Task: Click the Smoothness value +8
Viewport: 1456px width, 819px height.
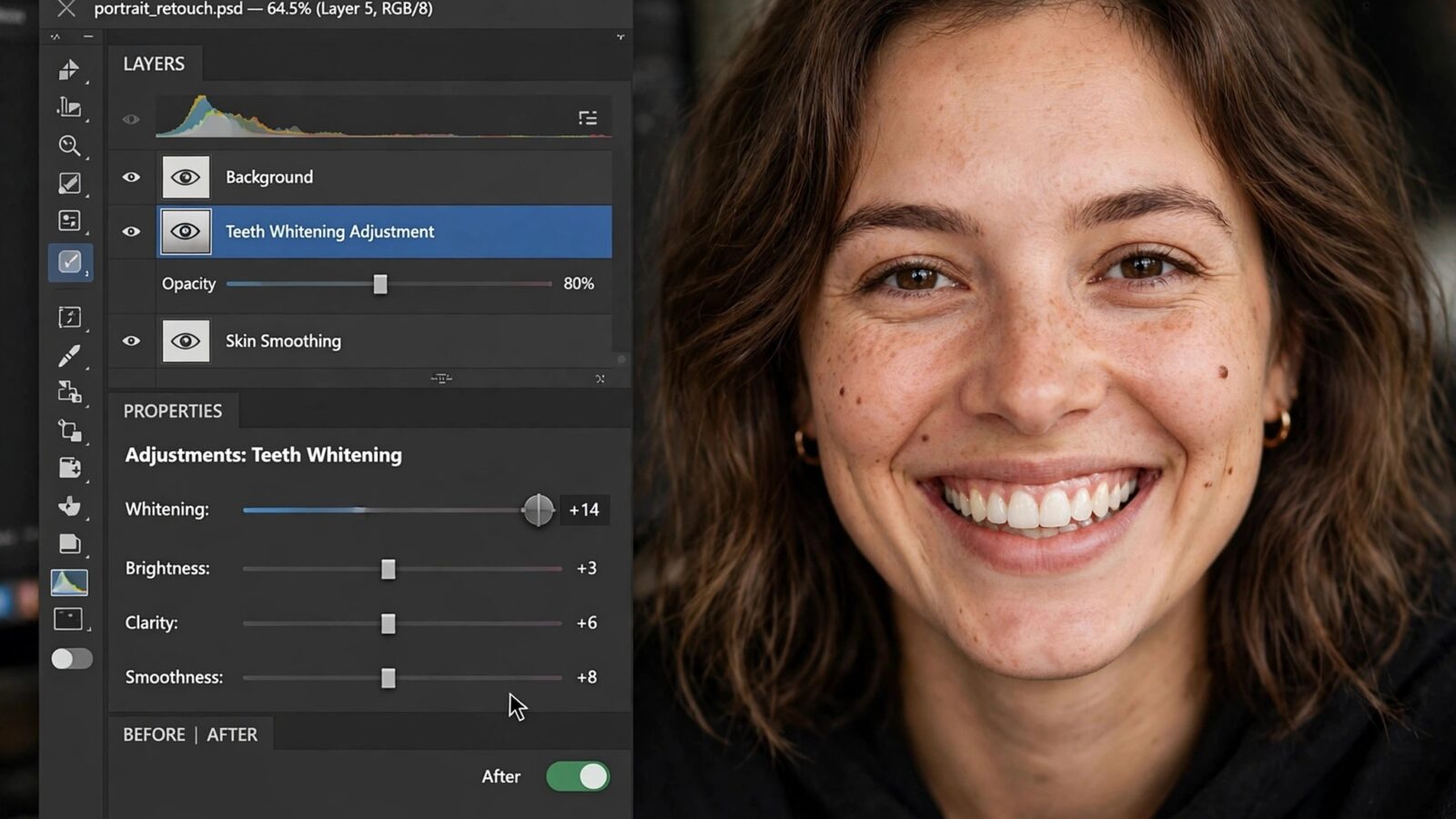Action: 587,677
